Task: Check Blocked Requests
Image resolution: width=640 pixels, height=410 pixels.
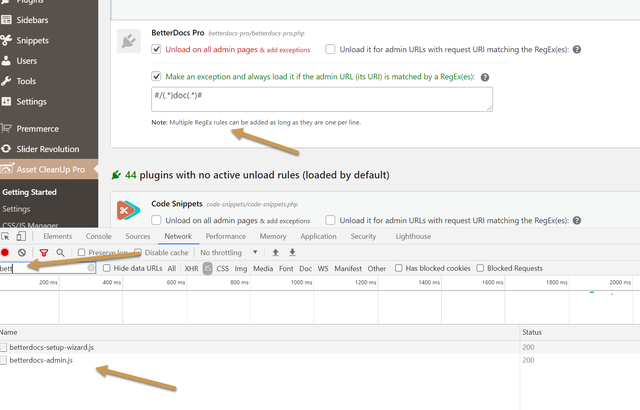Action: (x=480, y=268)
